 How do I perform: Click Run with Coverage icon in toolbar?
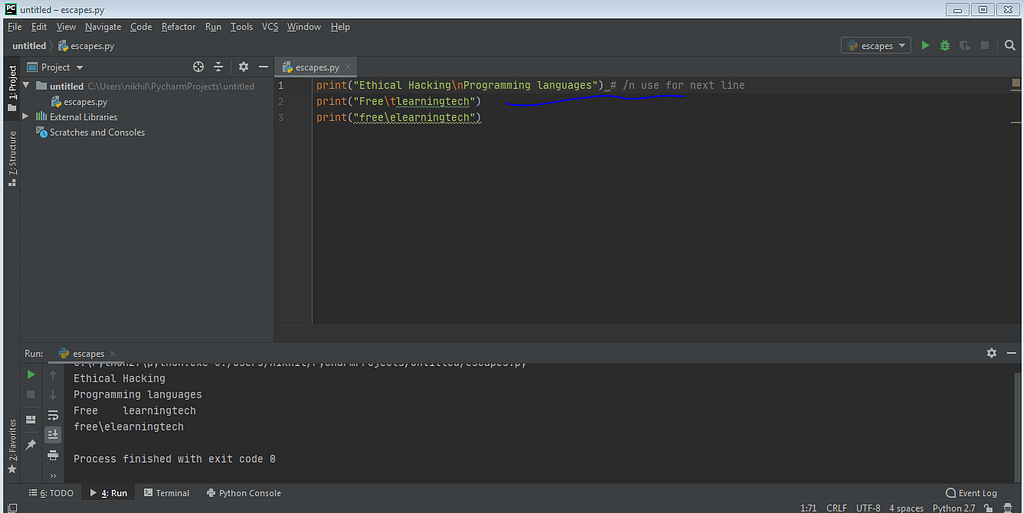point(965,46)
